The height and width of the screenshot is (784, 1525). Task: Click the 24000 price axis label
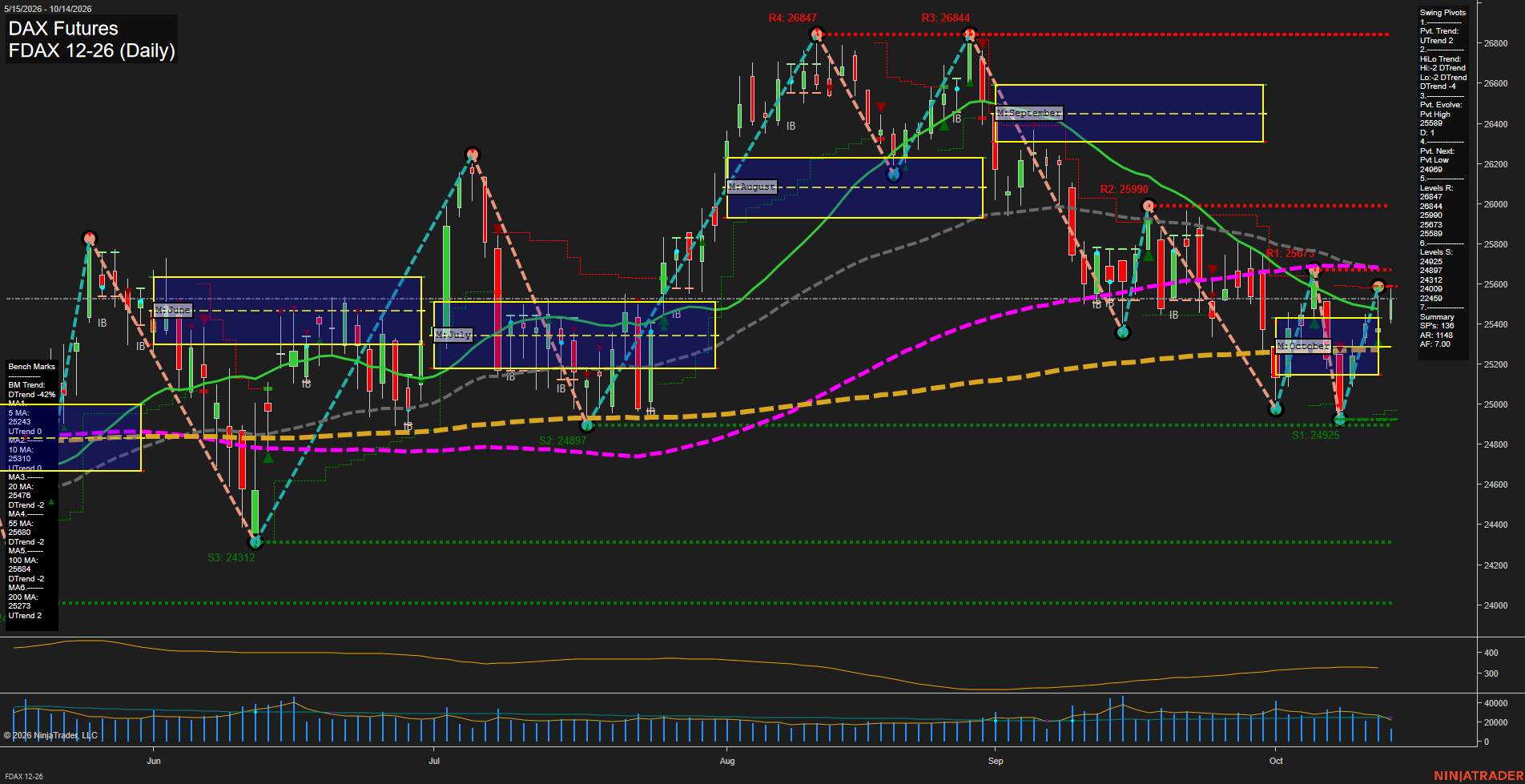1496,605
